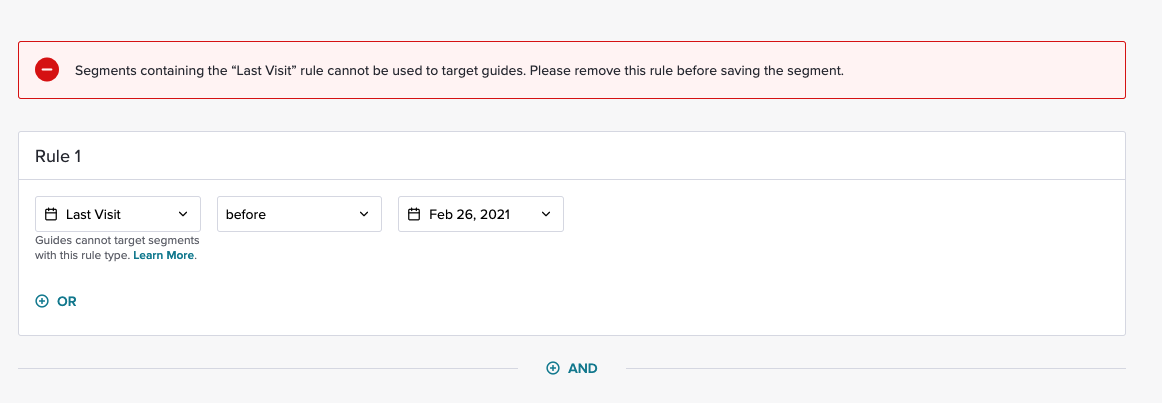Open the Feb 26, 2021 date picker
The image size is (1162, 403).
point(481,214)
